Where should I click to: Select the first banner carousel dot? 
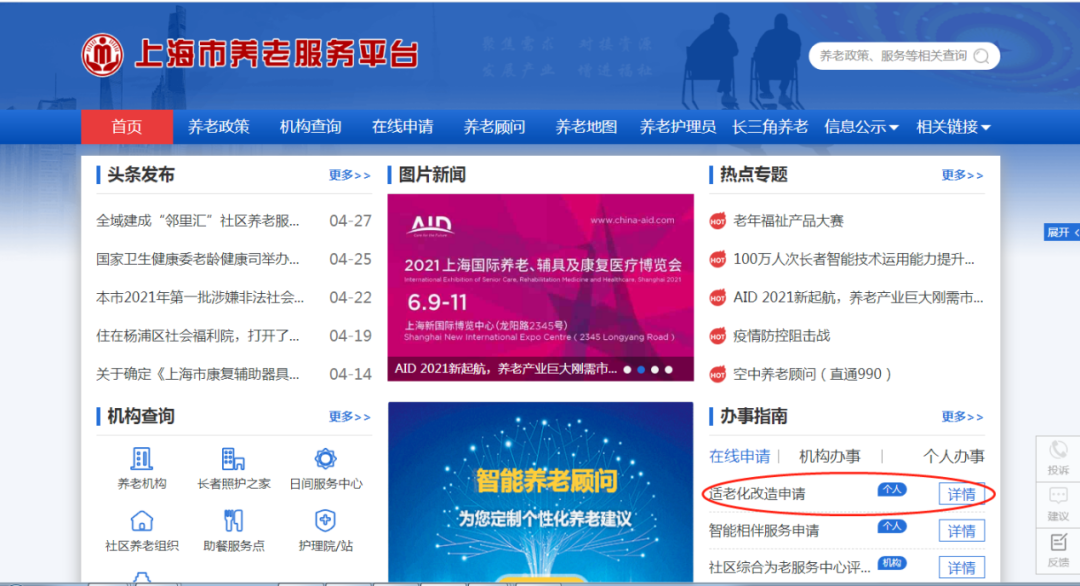[627, 369]
